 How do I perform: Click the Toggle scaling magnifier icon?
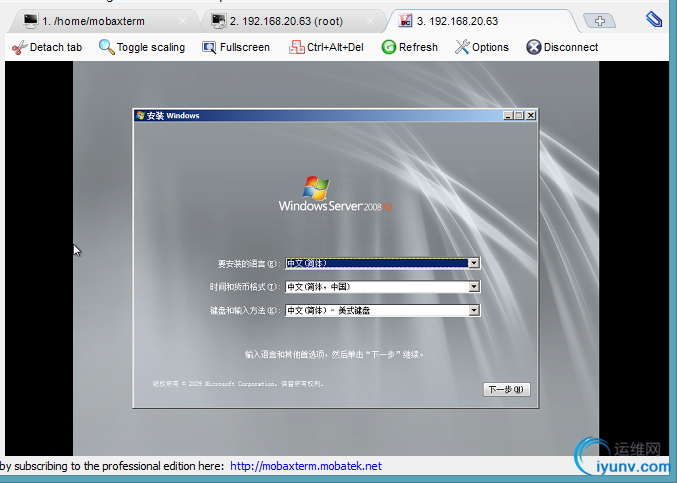[106, 47]
